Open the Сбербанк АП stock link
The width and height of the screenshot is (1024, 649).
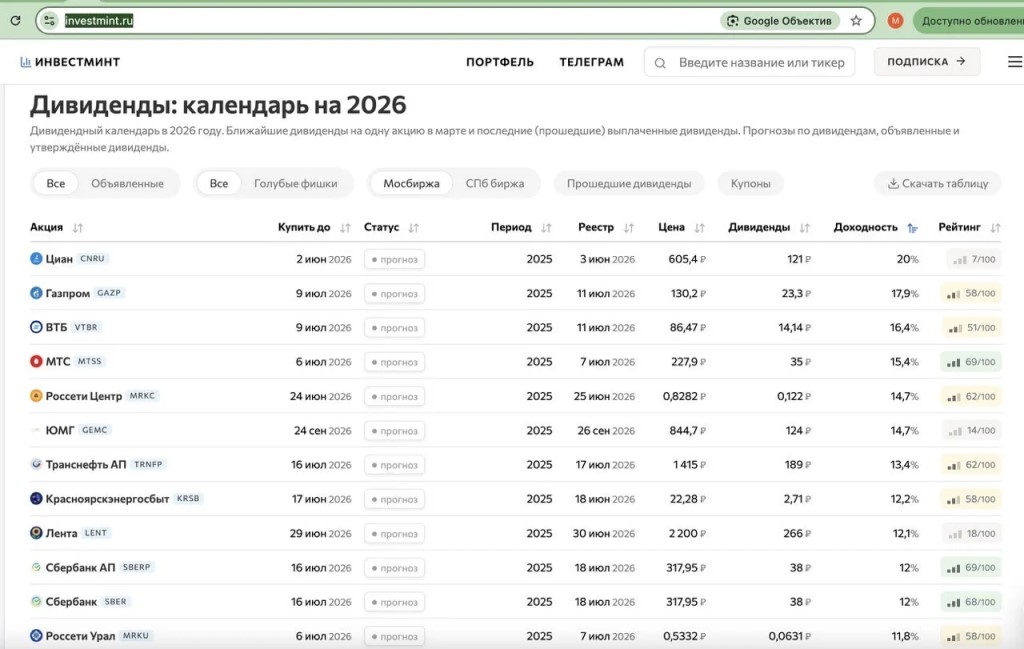[x=80, y=568]
